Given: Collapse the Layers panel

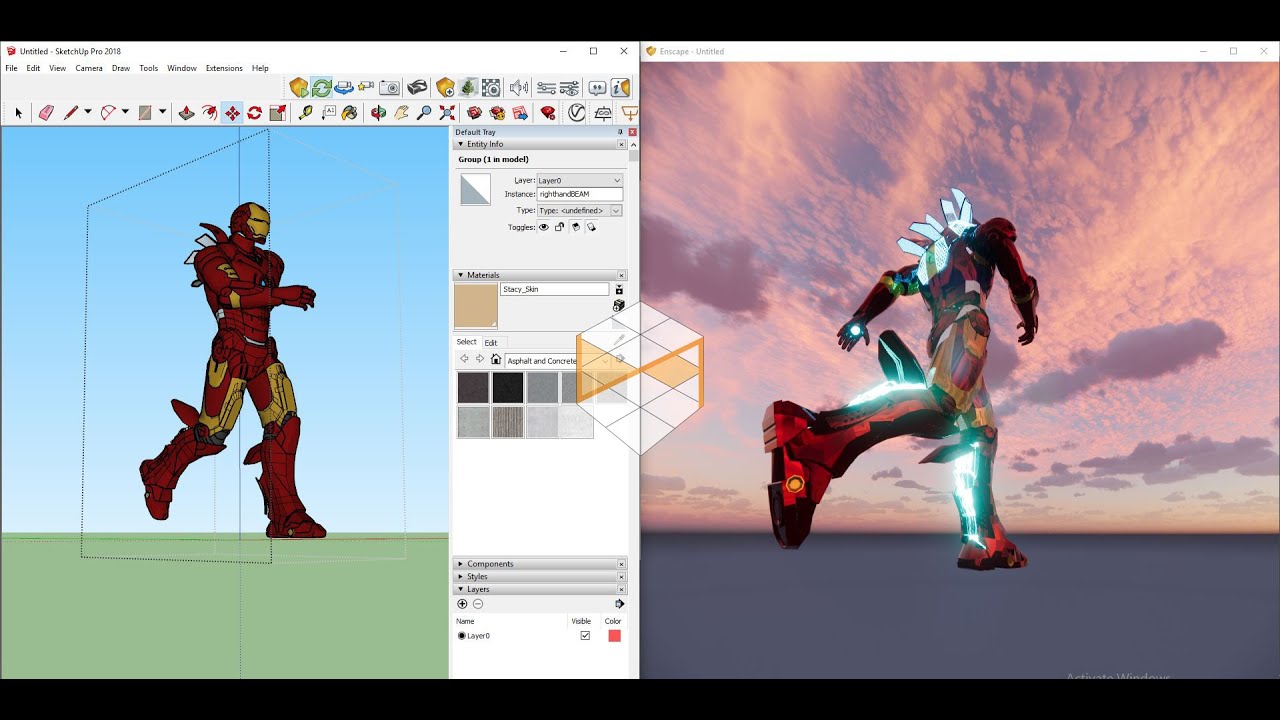Looking at the screenshot, I should [460, 590].
